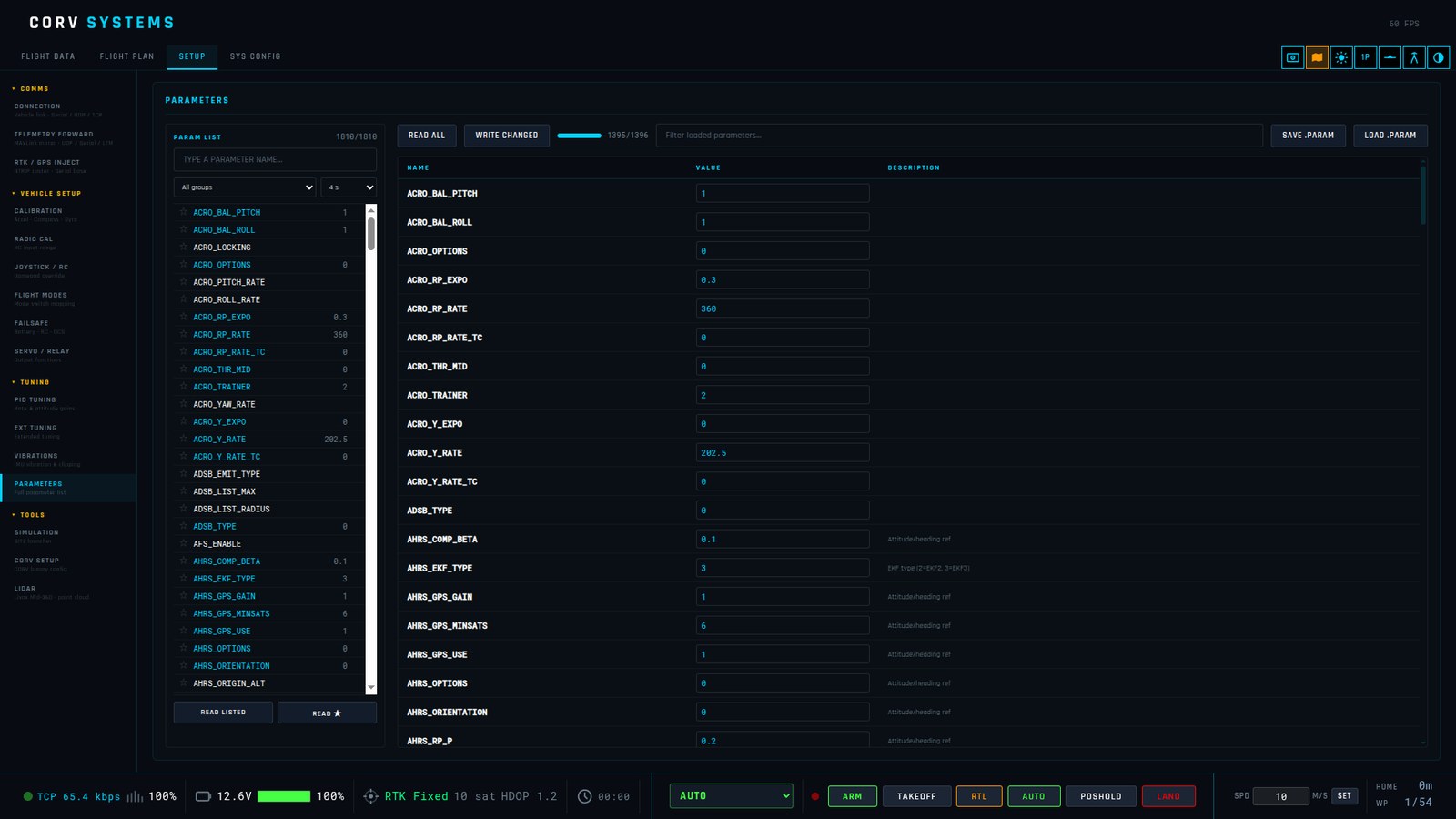1456x819 pixels.
Task: Click the ARM button
Action: [x=852, y=796]
